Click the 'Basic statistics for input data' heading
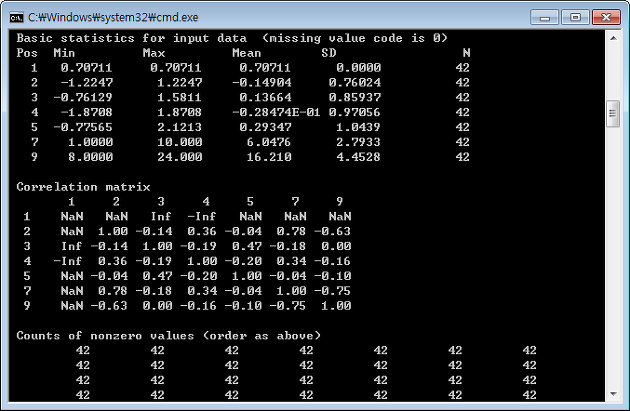630x411 pixels. click(131, 38)
